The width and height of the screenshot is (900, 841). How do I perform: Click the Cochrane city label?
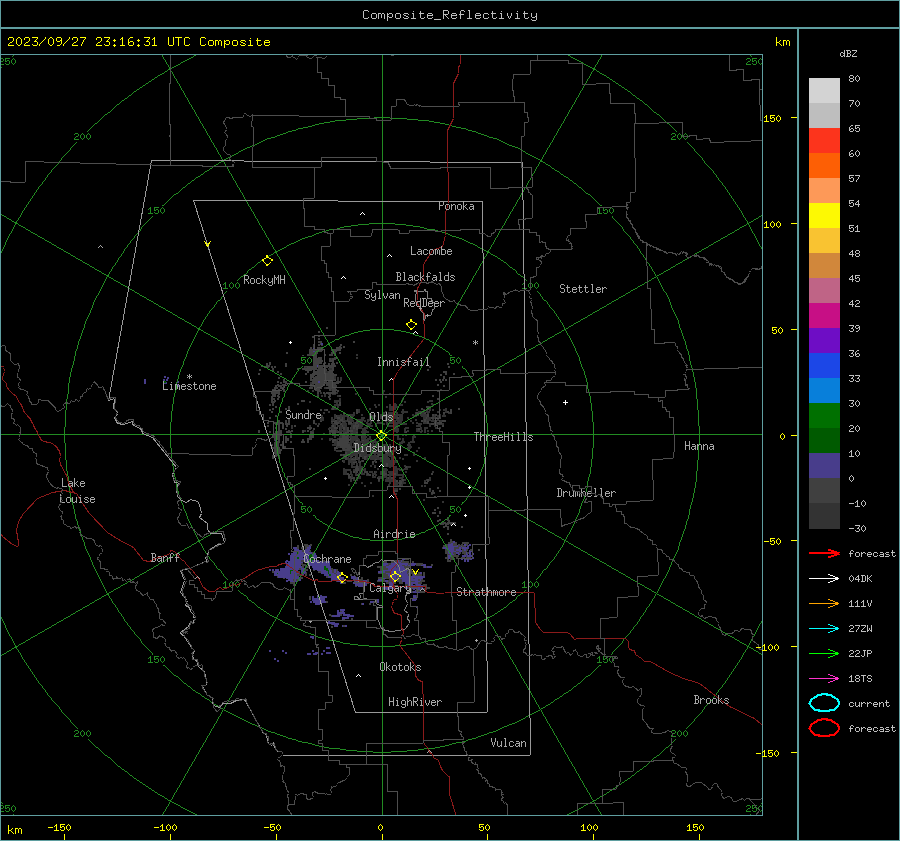[327, 559]
